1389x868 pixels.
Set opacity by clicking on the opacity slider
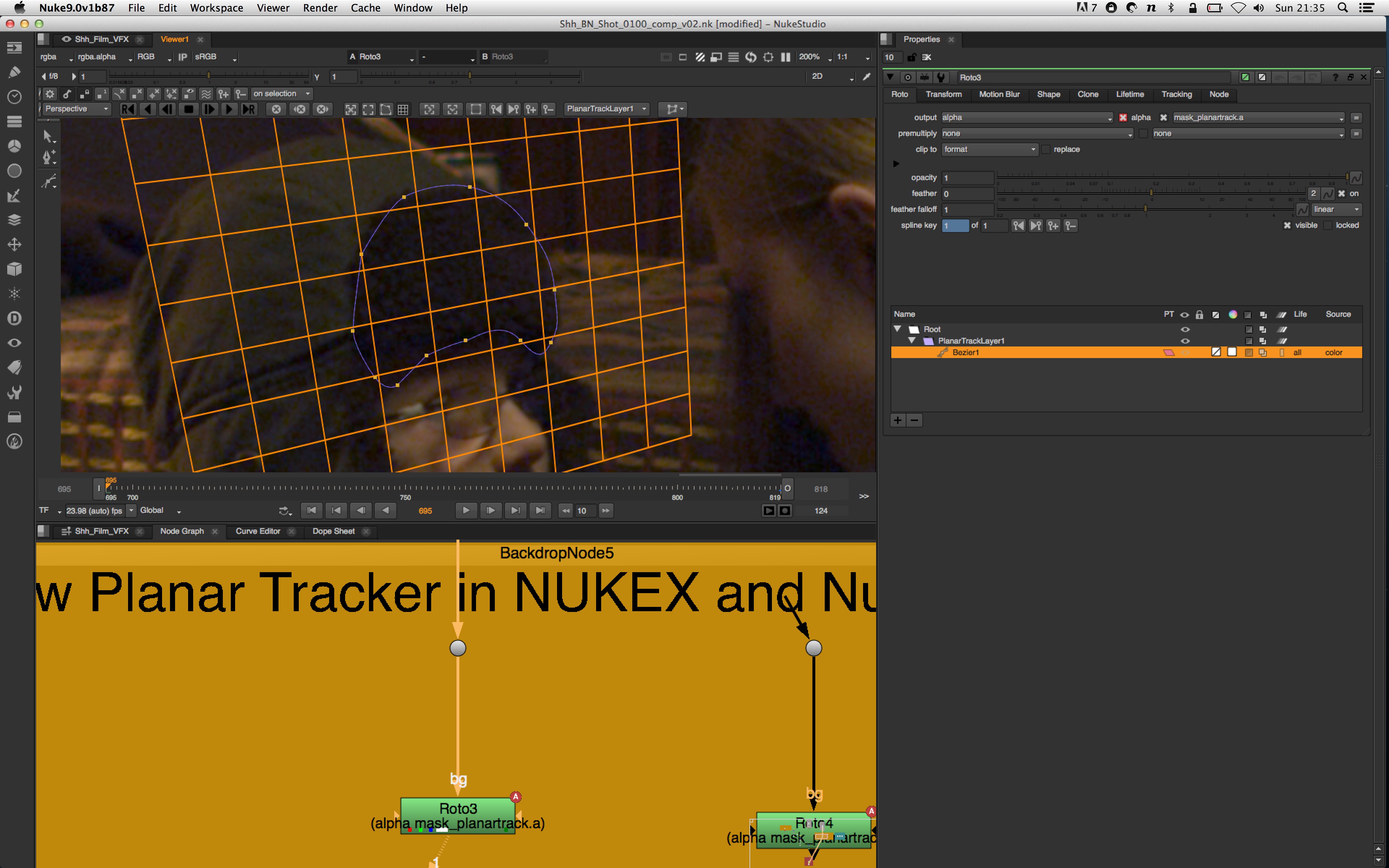pyautogui.click(x=1171, y=177)
